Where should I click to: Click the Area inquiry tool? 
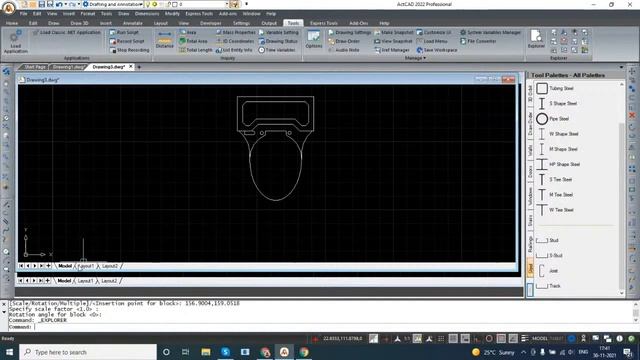pyautogui.click(x=188, y=32)
